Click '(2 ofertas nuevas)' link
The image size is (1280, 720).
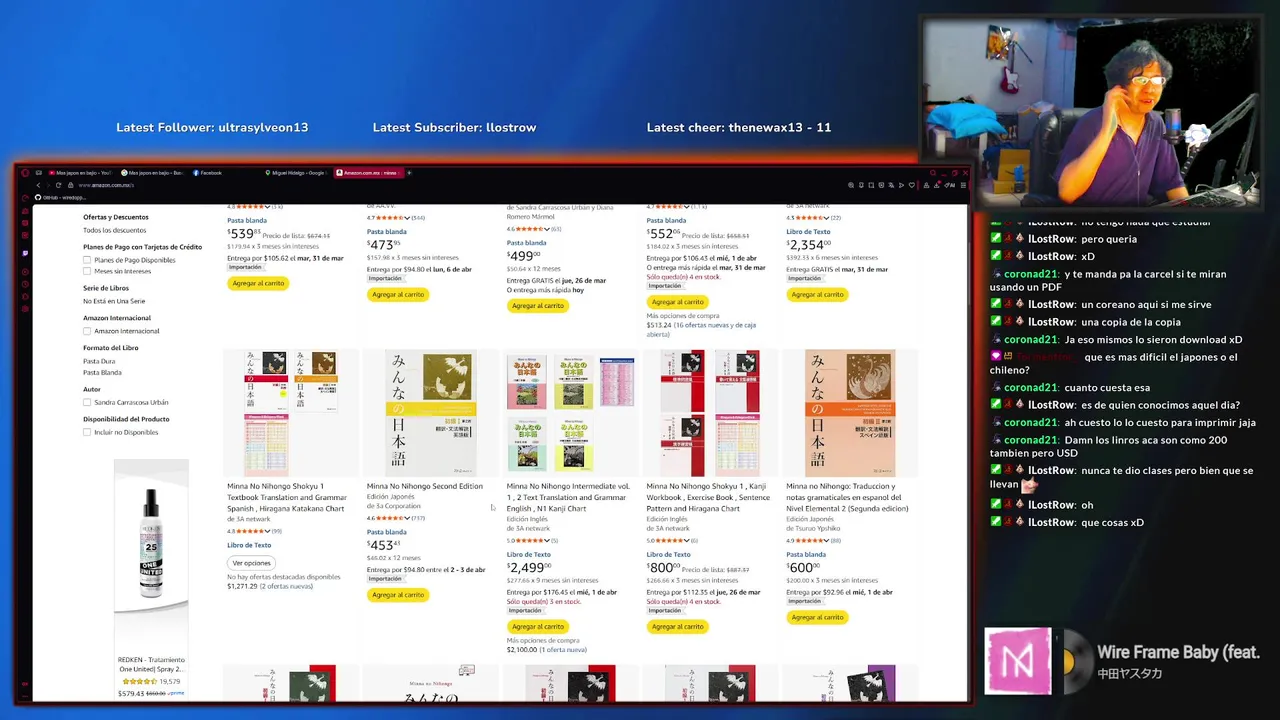click(x=287, y=586)
